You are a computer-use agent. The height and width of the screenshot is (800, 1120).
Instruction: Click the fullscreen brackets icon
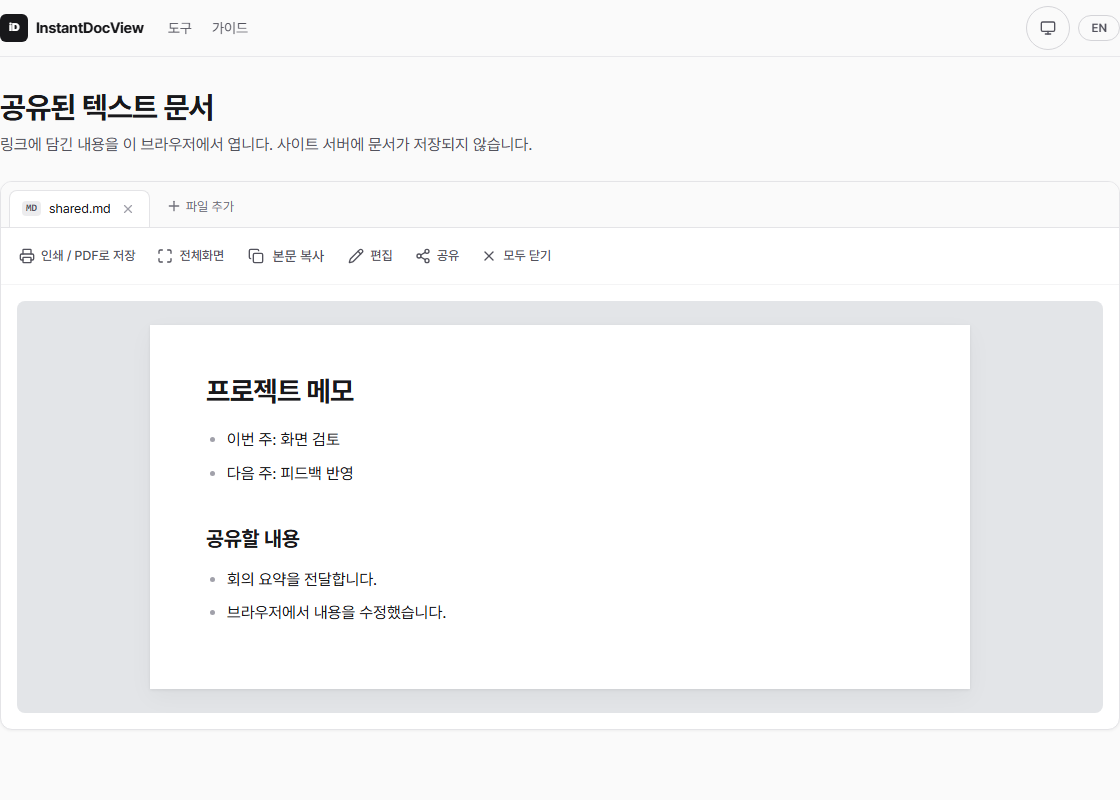(165, 256)
